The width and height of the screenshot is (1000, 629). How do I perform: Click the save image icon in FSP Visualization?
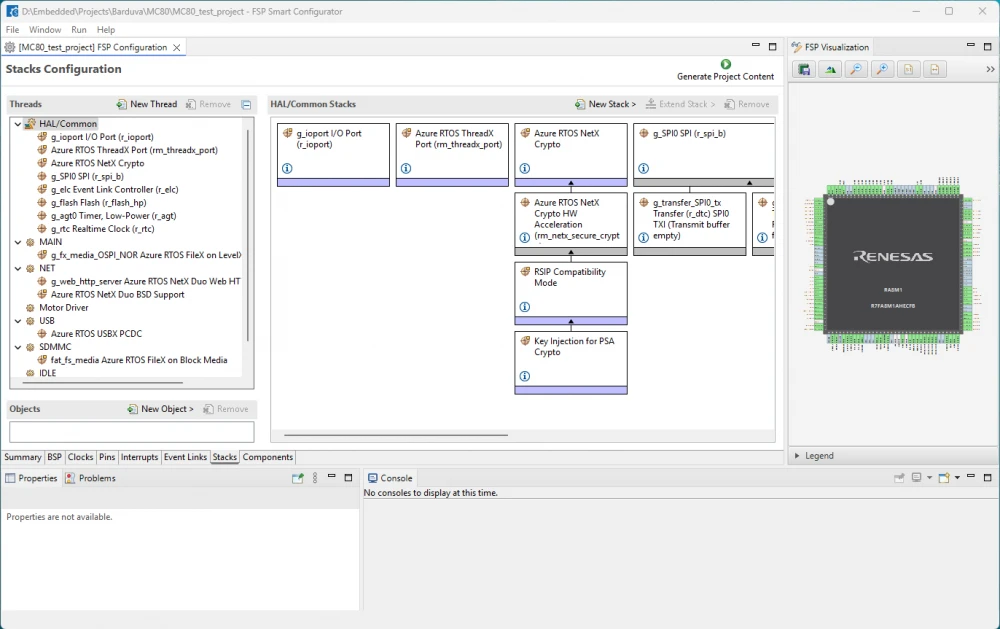click(804, 68)
